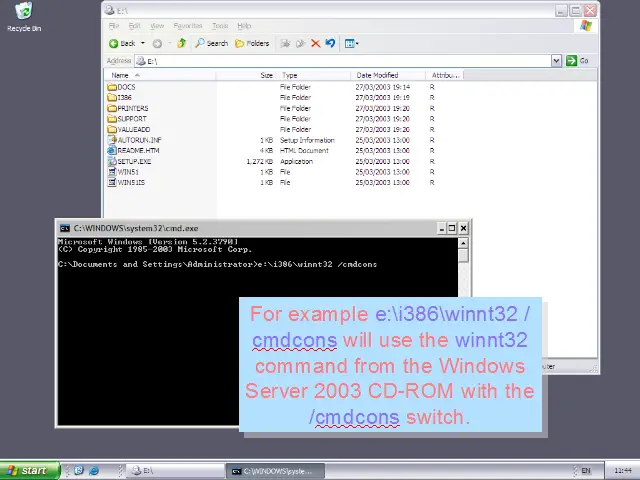
Task: Expand the Address bar dropdown arrow
Action: (557, 61)
